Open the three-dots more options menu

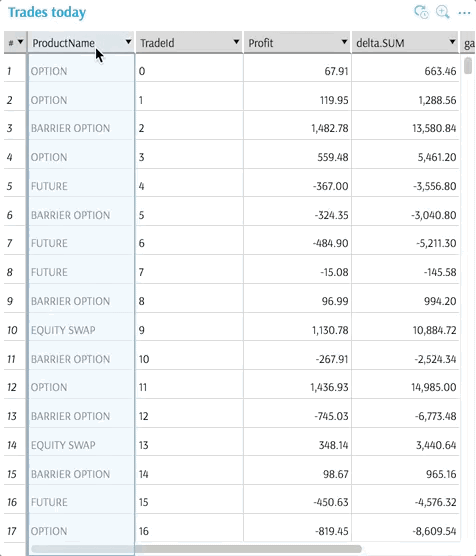pyautogui.click(x=464, y=13)
